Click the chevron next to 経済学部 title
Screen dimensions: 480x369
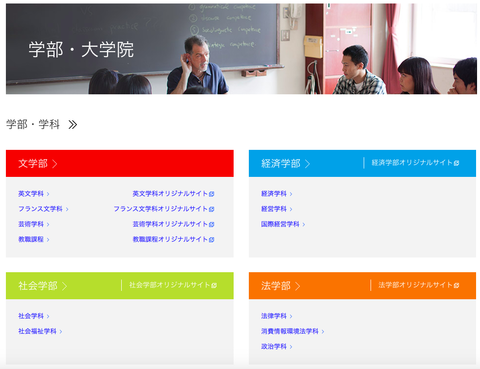coord(307,164)
